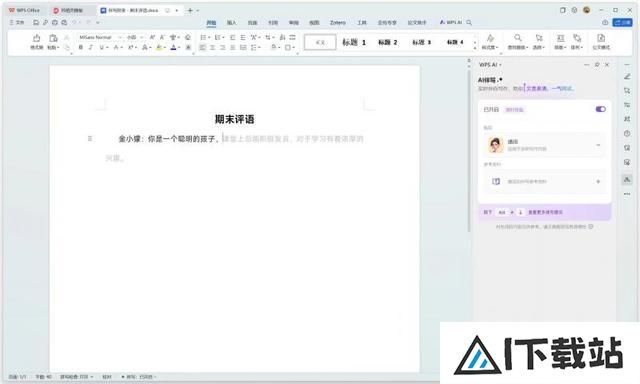This screenshot has width=640, height=384.
Task: Click the blue Share button
Action: click(x=622, y=22)
